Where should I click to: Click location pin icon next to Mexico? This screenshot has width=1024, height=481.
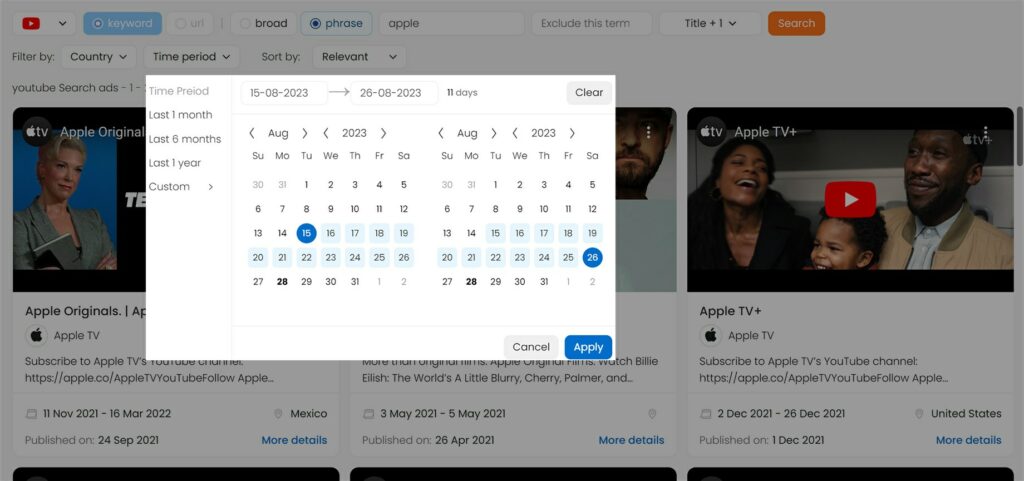tap(278, 414)
